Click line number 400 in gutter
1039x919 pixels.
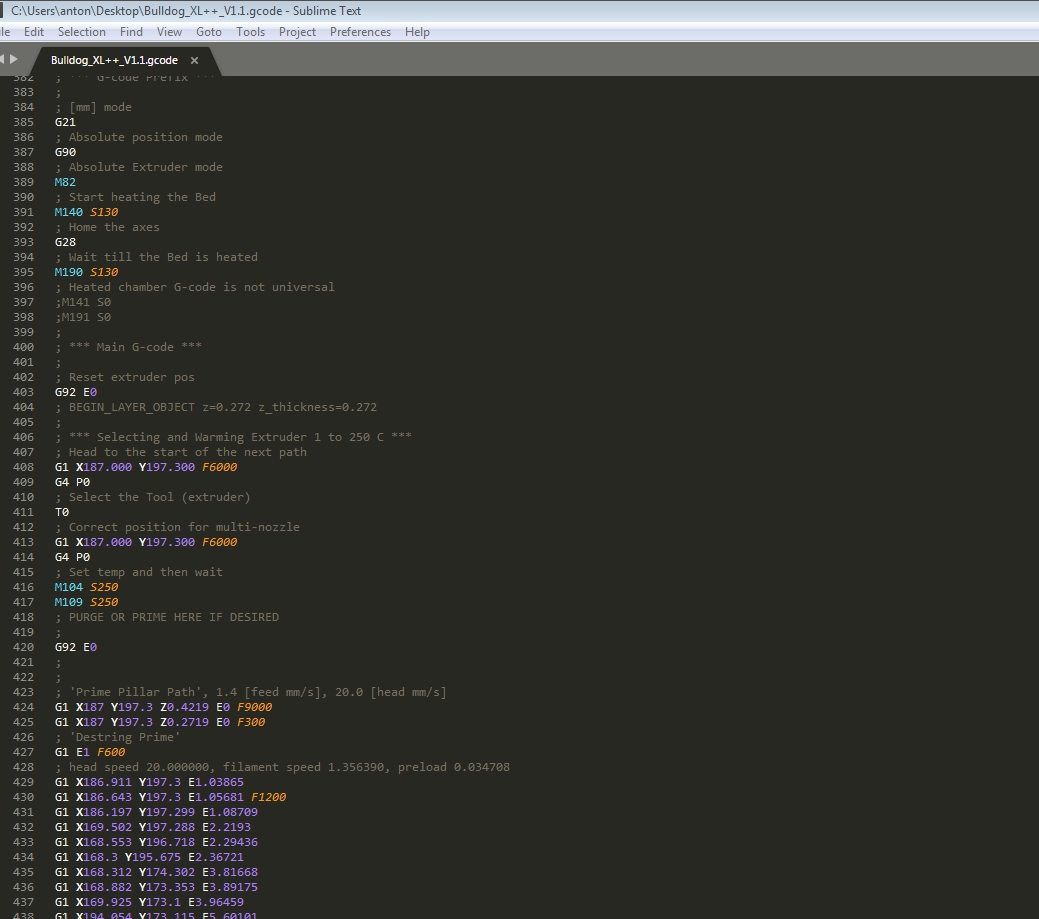click(23, 347)
